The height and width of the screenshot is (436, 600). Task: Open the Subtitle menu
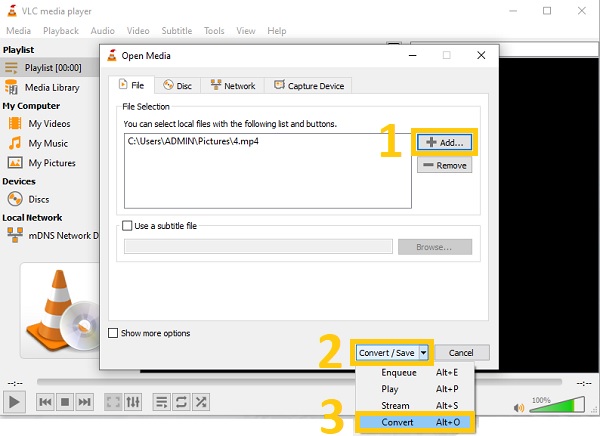point(177,31)
